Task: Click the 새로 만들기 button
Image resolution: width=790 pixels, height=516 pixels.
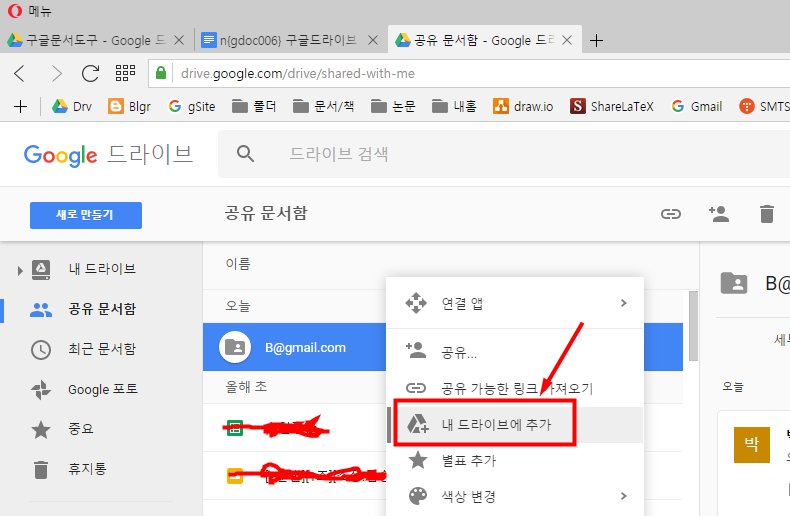Action: pyautogui.click(x=86, y=215)
